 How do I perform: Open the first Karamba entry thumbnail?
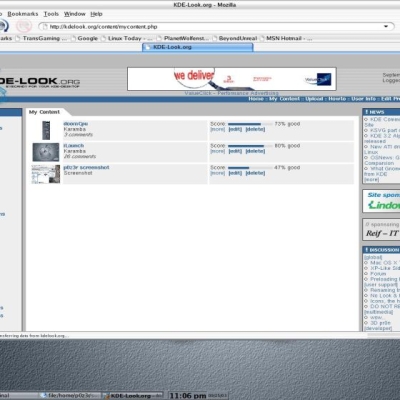pyautogui.click(x=46, y=130)
